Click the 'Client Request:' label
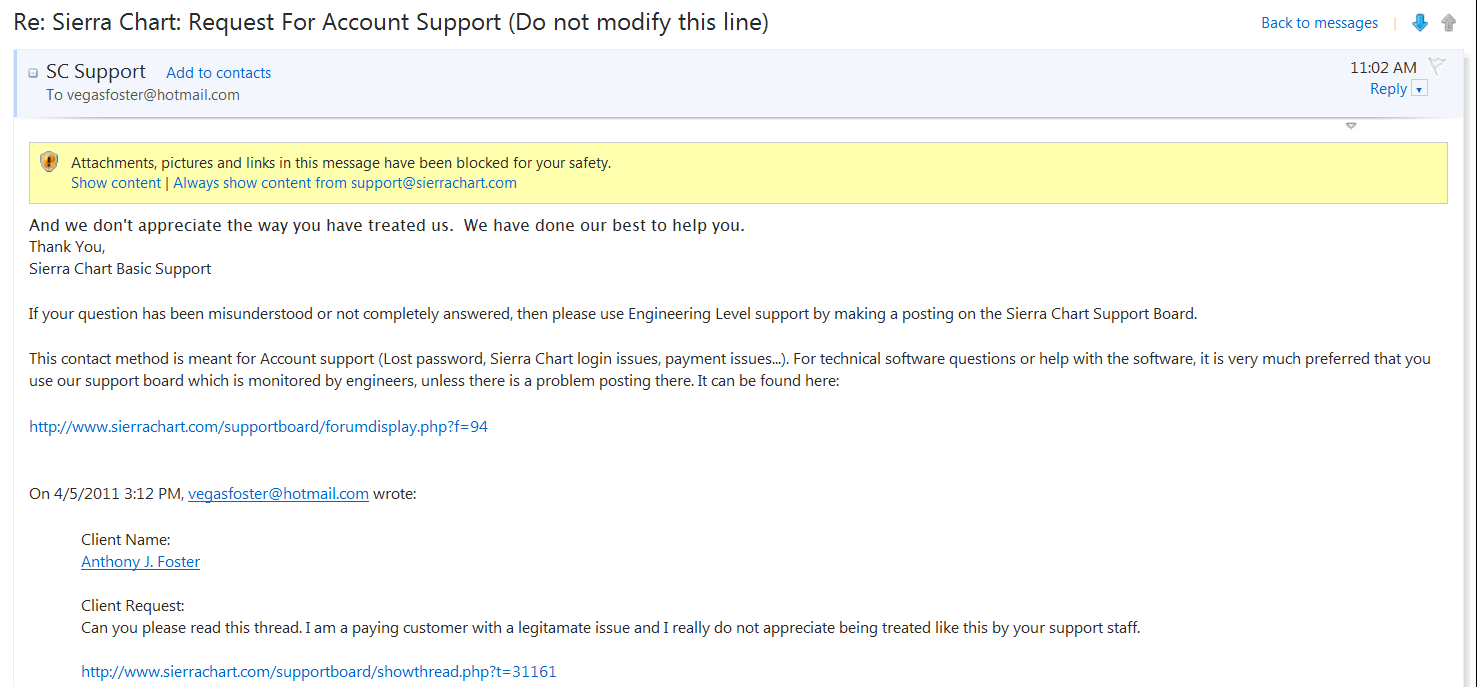Viewport: 1477px width, 687px height. click(133, 606)
